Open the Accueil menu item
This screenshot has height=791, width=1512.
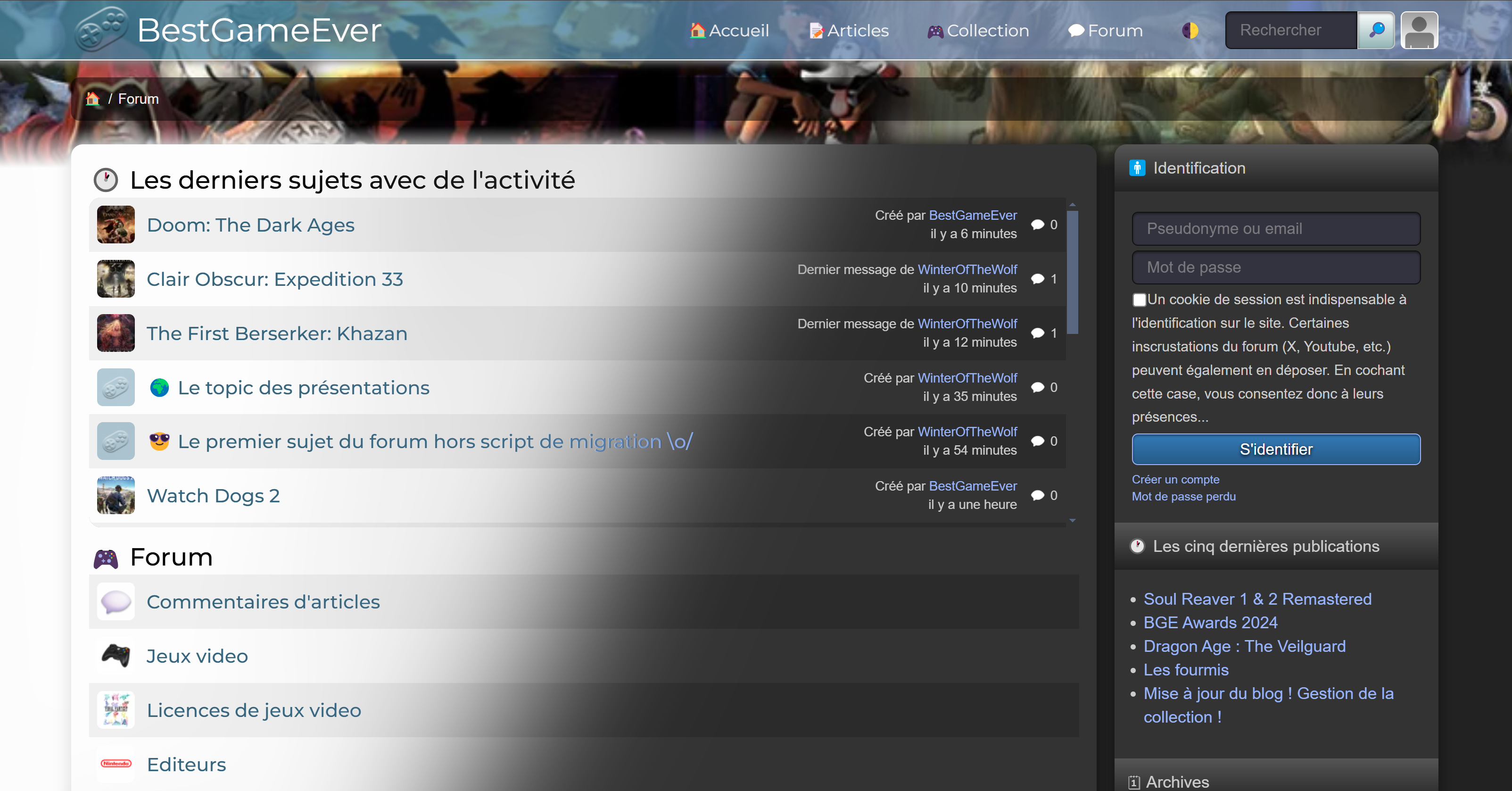pyautogui.click(x=729, y=31)
